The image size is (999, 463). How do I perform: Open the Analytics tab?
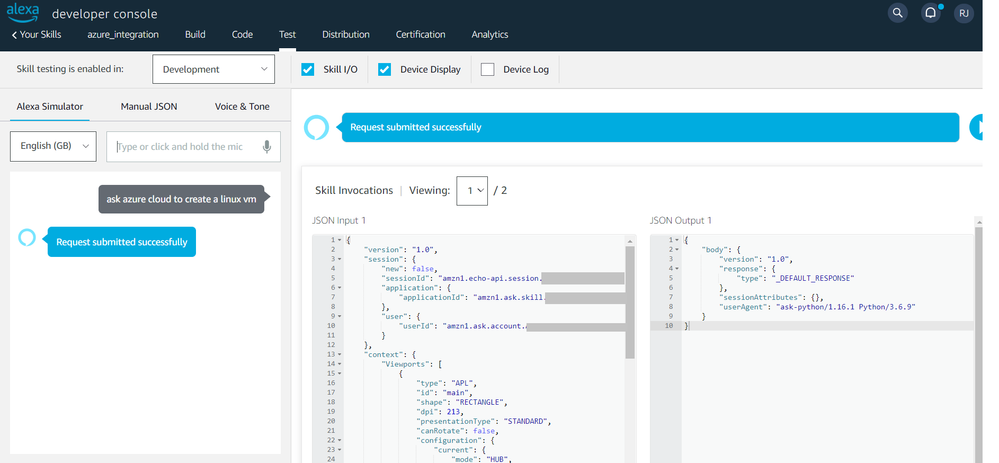490,34
